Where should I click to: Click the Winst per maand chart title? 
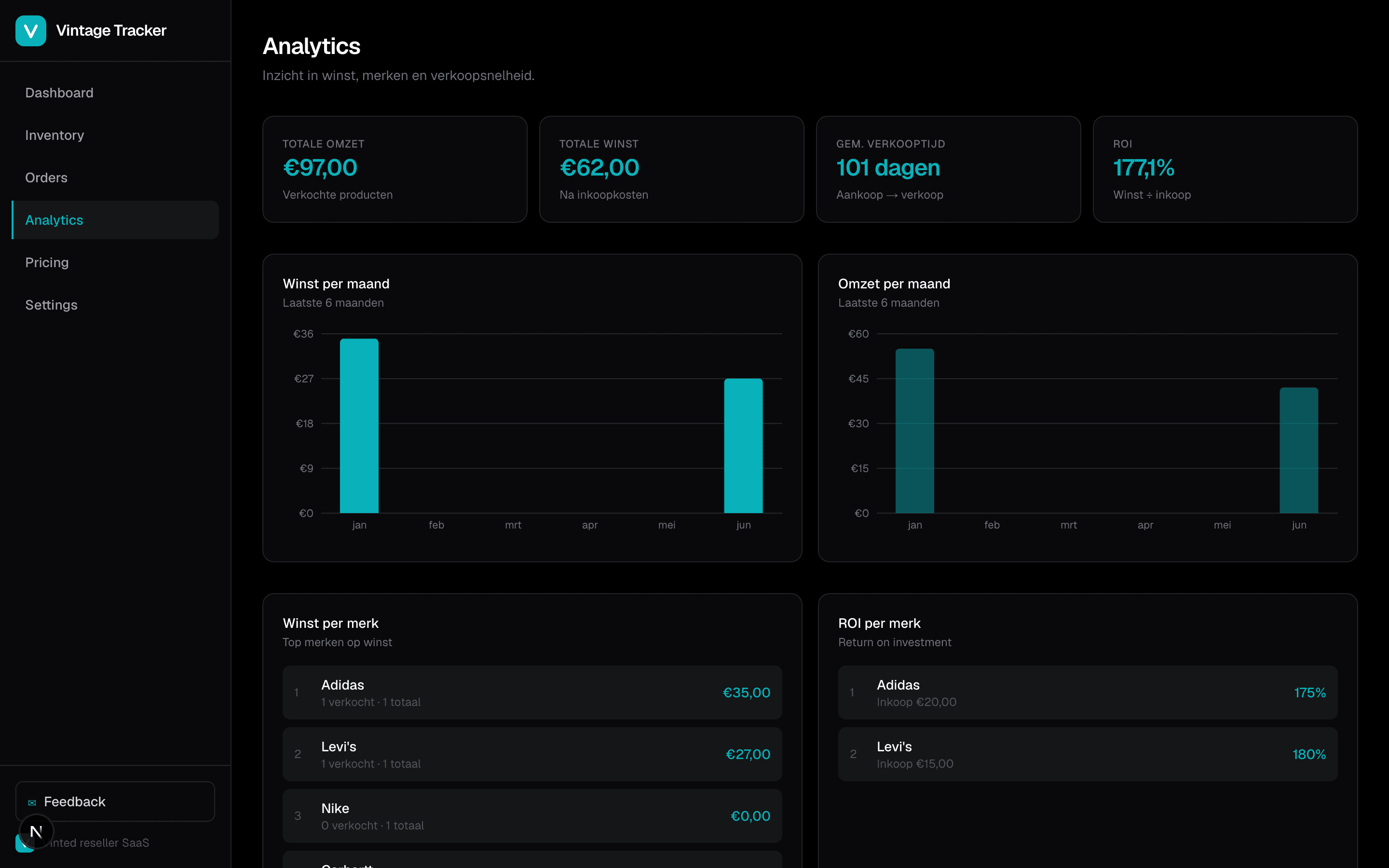[336, 284]
